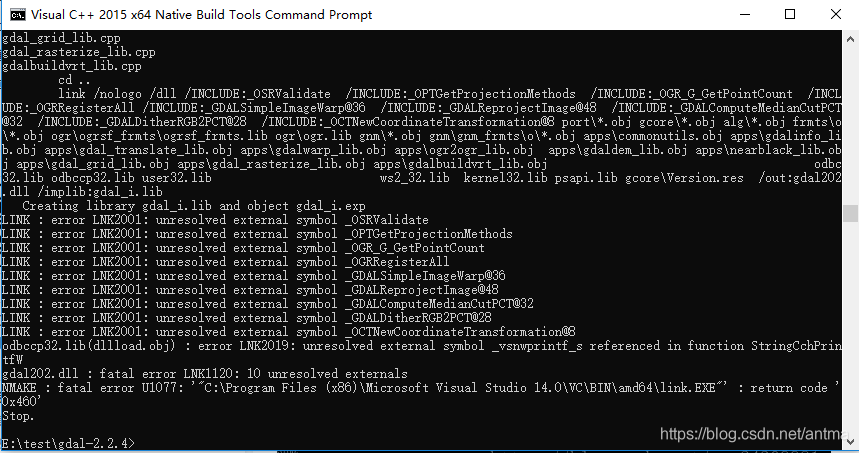Click scrollbar track below the thumb
This screenshot has width=859, height=453.
tap(851, 330)
